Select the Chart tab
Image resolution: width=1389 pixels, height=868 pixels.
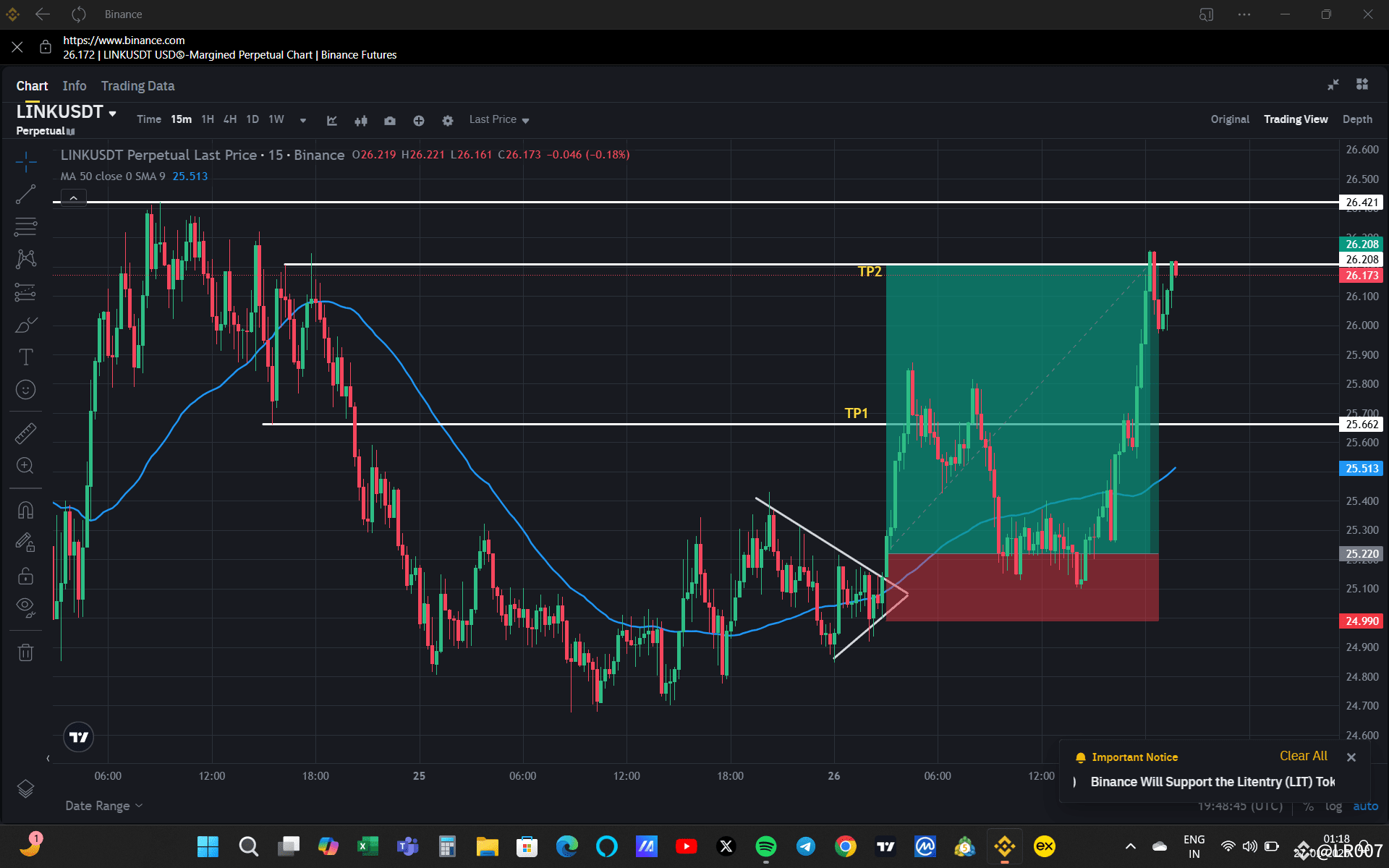32,86
